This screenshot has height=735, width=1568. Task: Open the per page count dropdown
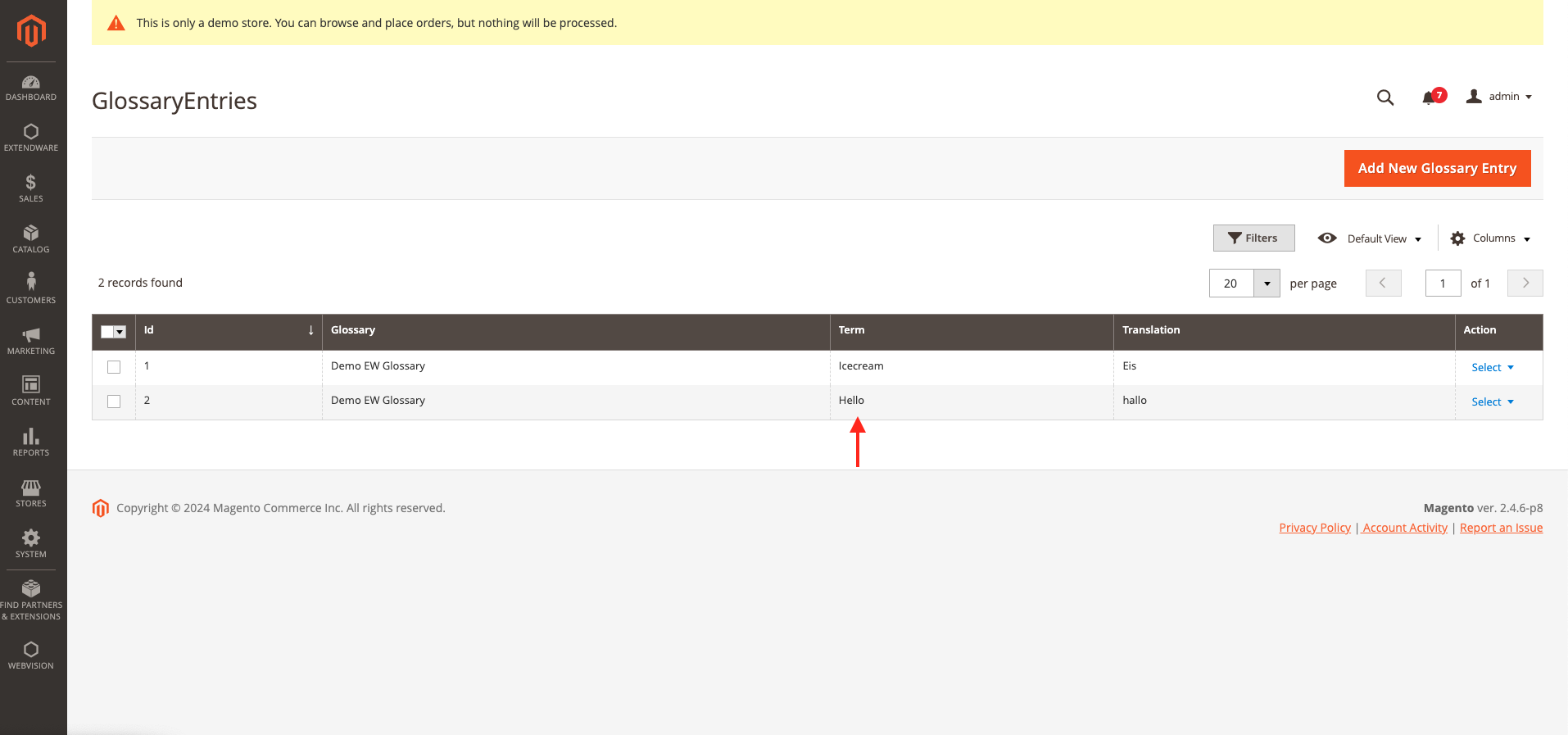tap(1267, 284)
